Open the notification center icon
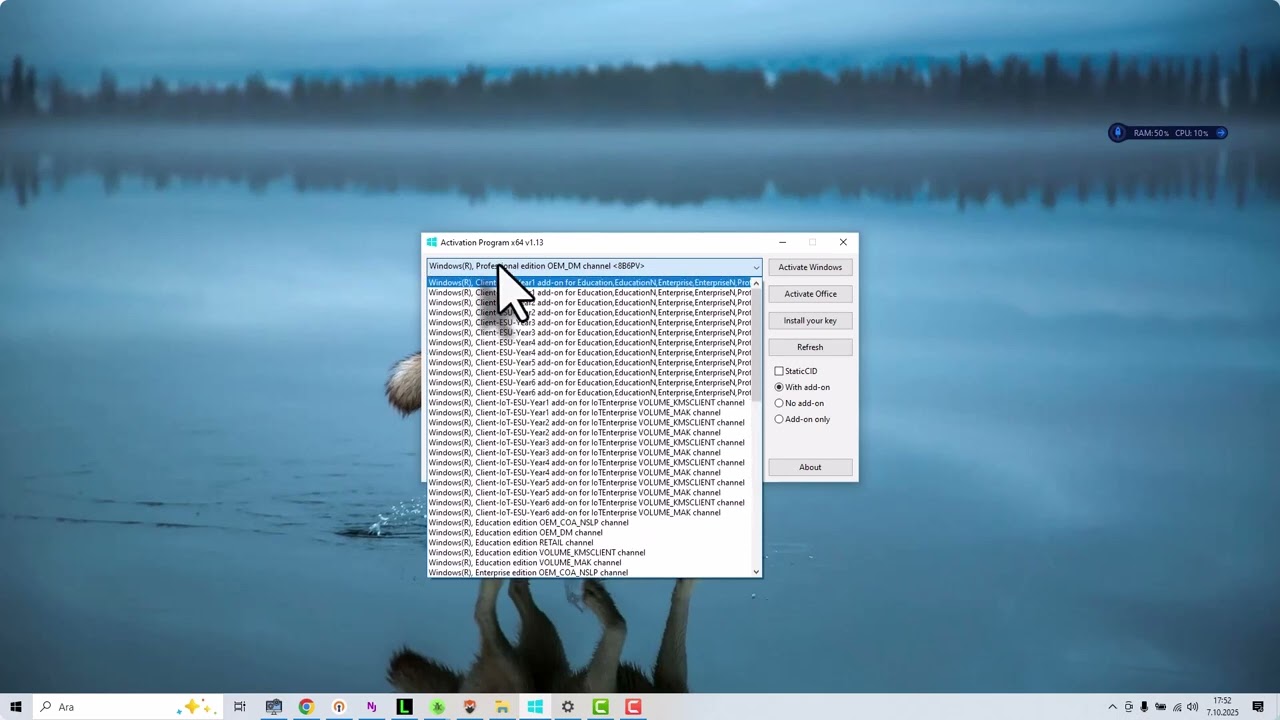 pyautogui.click(x=1258, y=707)
